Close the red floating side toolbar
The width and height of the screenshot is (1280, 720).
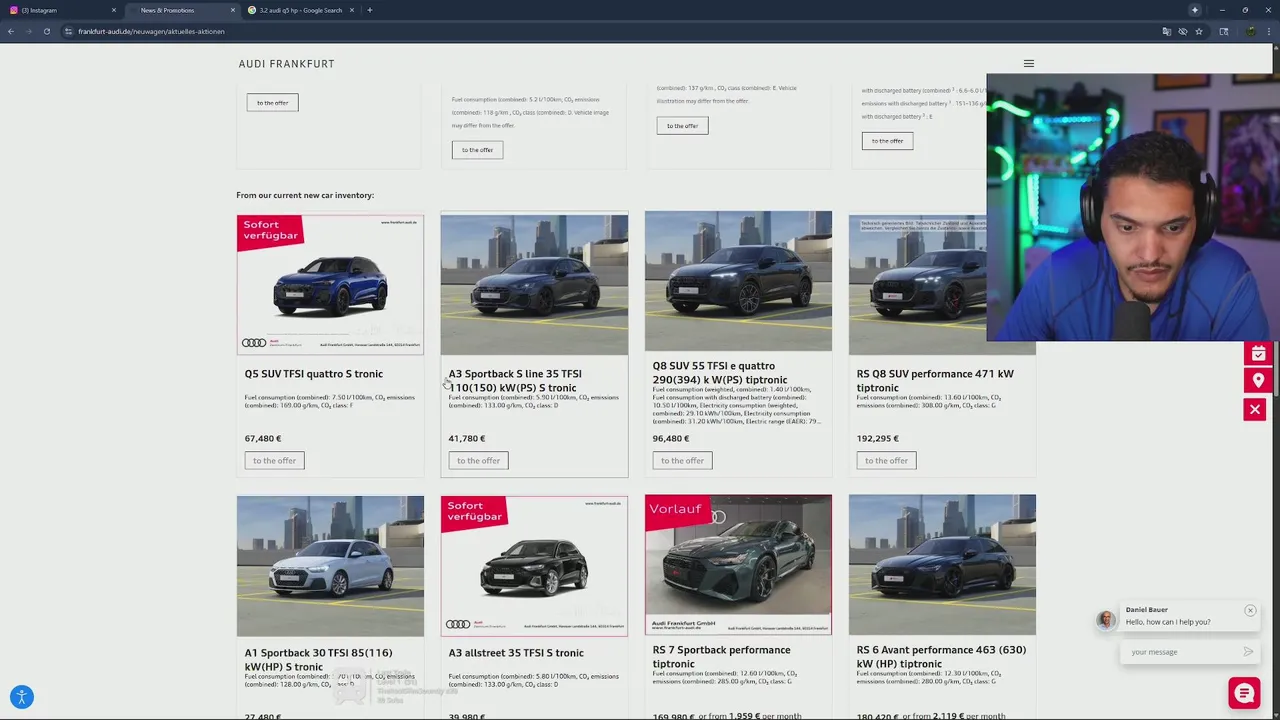point(1255,409)
